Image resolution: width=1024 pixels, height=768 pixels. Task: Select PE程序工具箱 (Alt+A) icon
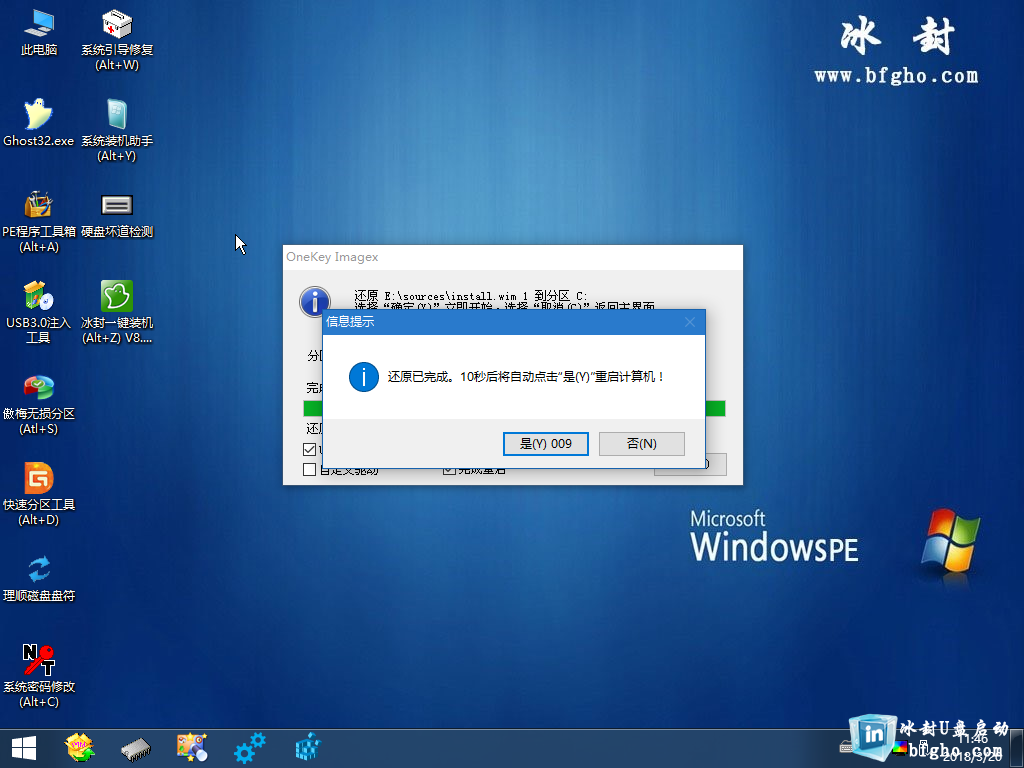39,221
